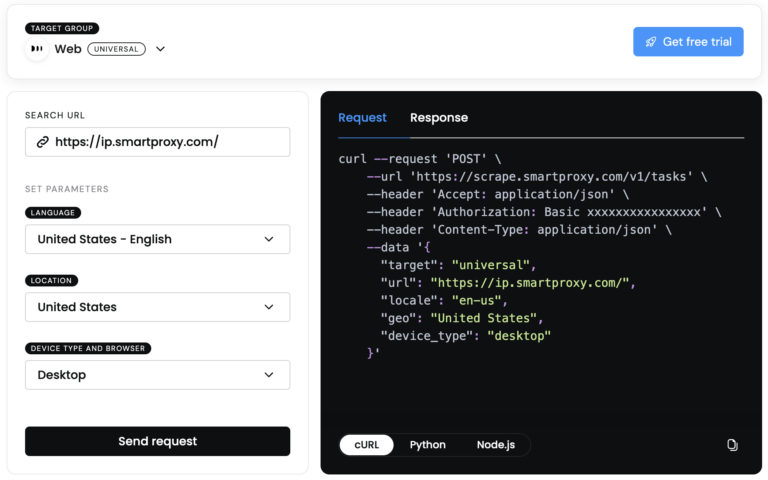Select the cURL code option
Image resolution: width=768 pixels, height=480 pixels.
[366, 445]
